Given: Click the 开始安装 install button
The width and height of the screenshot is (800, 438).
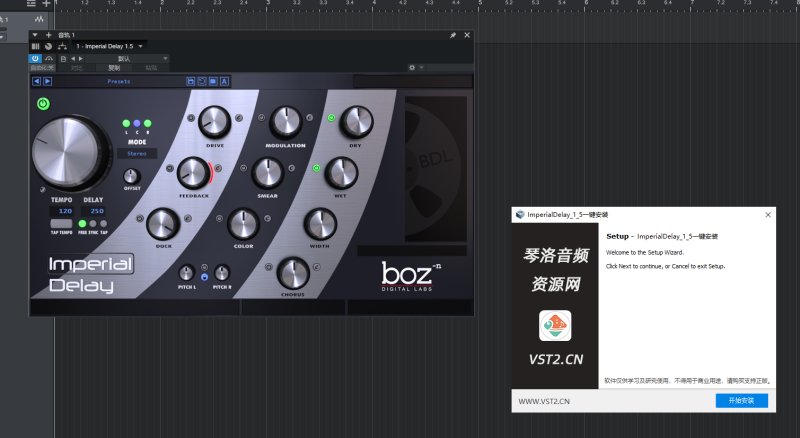Looking at the screenshot, I should [741, 400].
